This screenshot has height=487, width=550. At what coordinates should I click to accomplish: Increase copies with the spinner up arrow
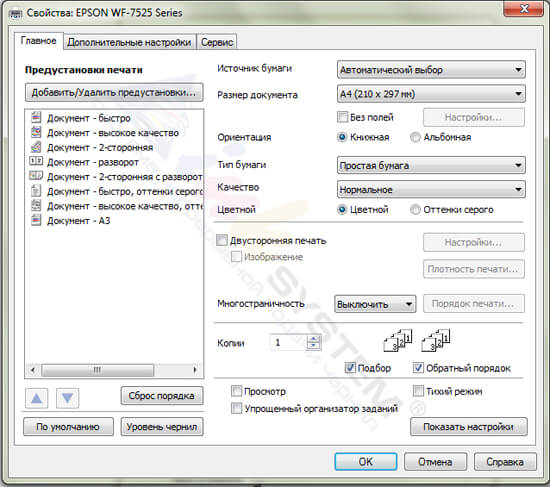tap(313, 338)
